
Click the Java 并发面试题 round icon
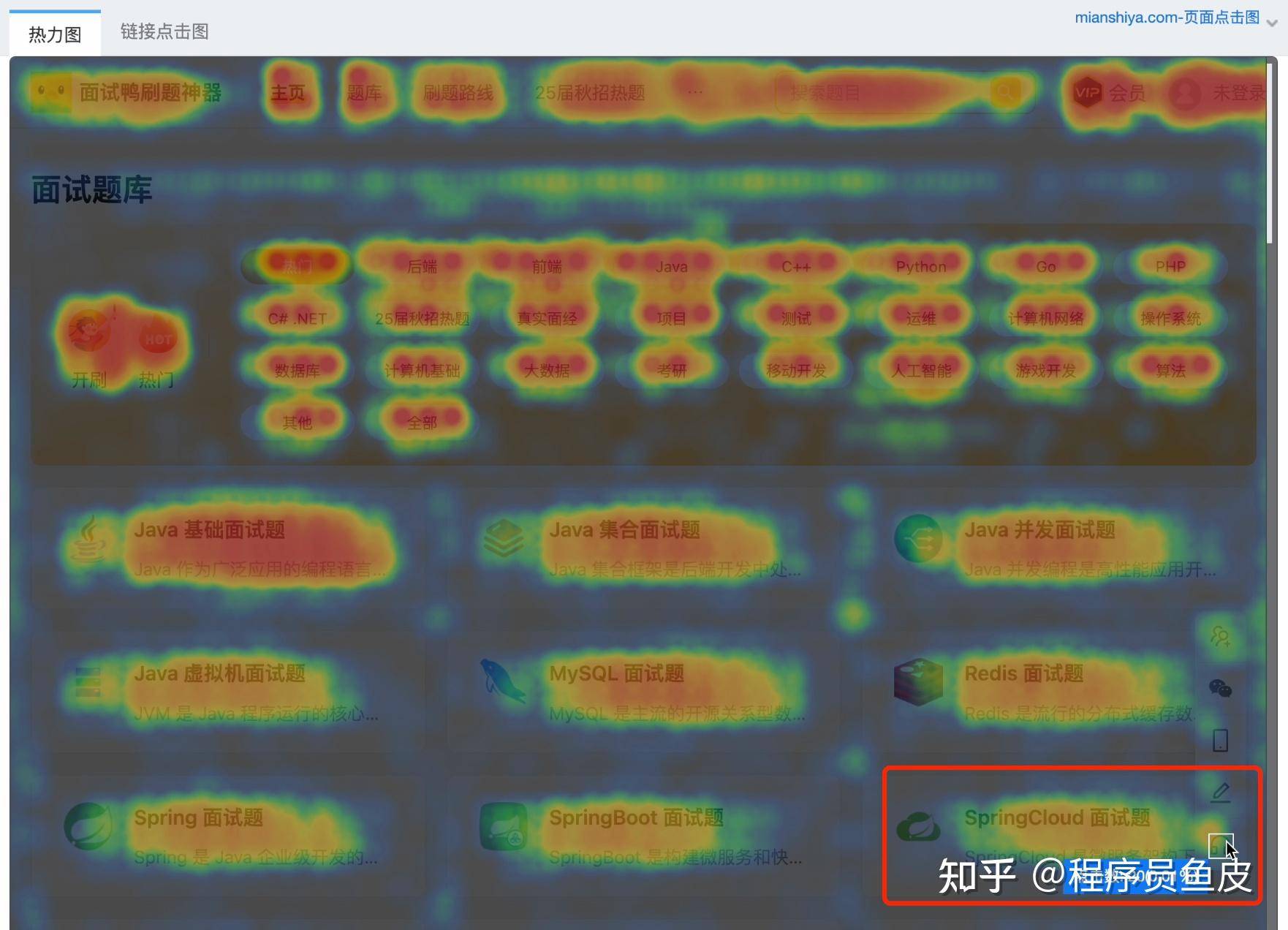pos(919,539)
